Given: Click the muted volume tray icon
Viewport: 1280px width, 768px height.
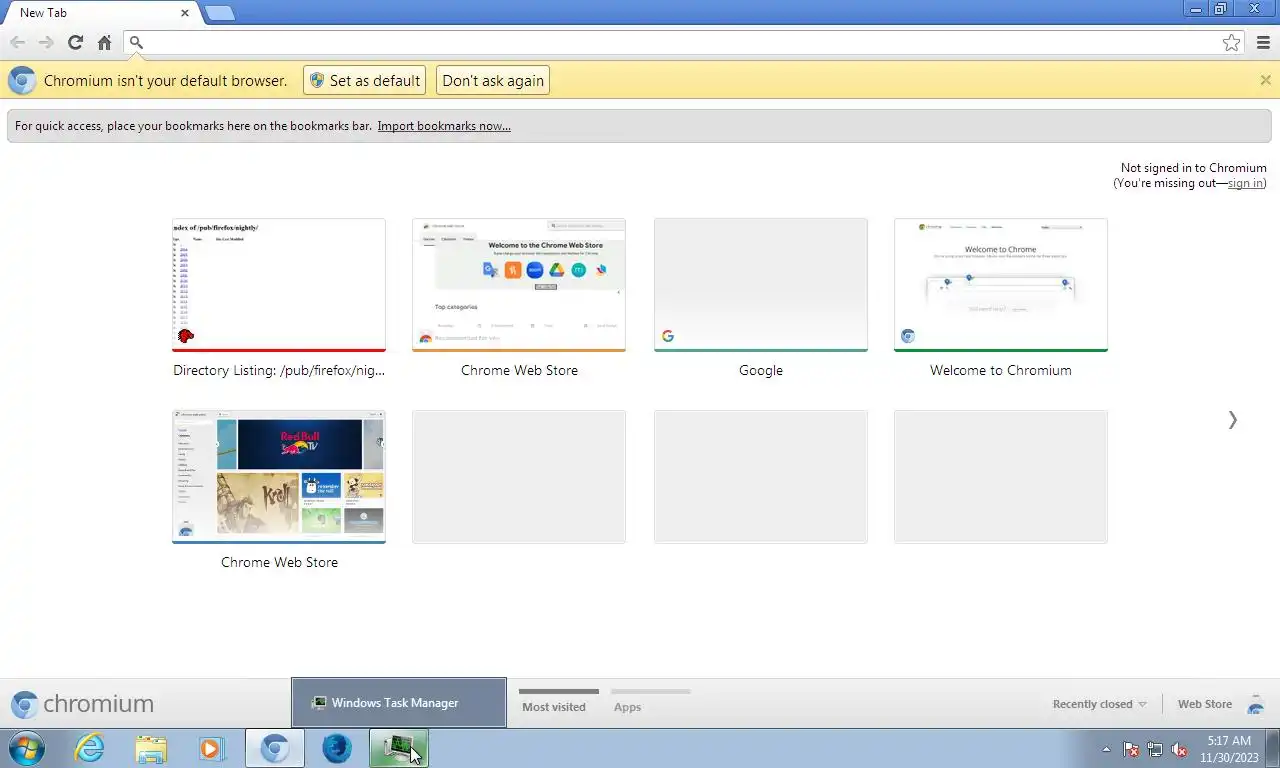Looking at the screenshot, I should point(1179,749).
